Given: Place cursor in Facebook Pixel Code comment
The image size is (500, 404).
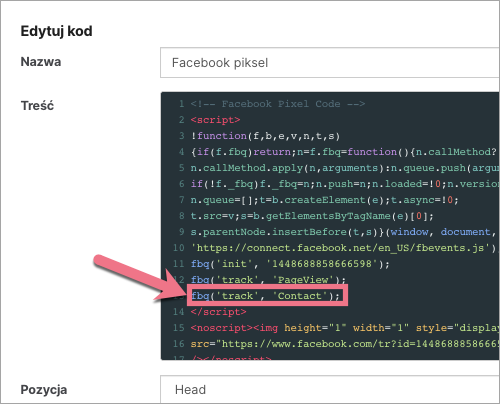Looking at the screenshot, I should (278, 104).
